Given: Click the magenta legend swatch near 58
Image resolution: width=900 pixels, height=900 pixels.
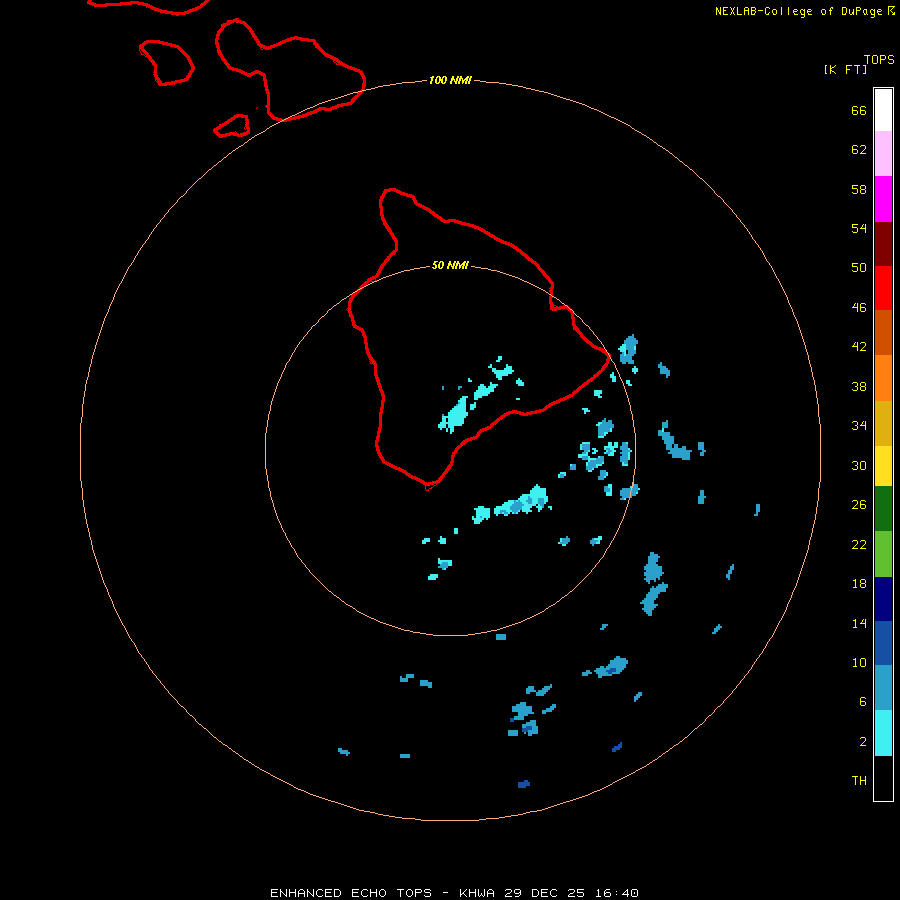Looking at the screenshot, I should click(x=883, y=199).
